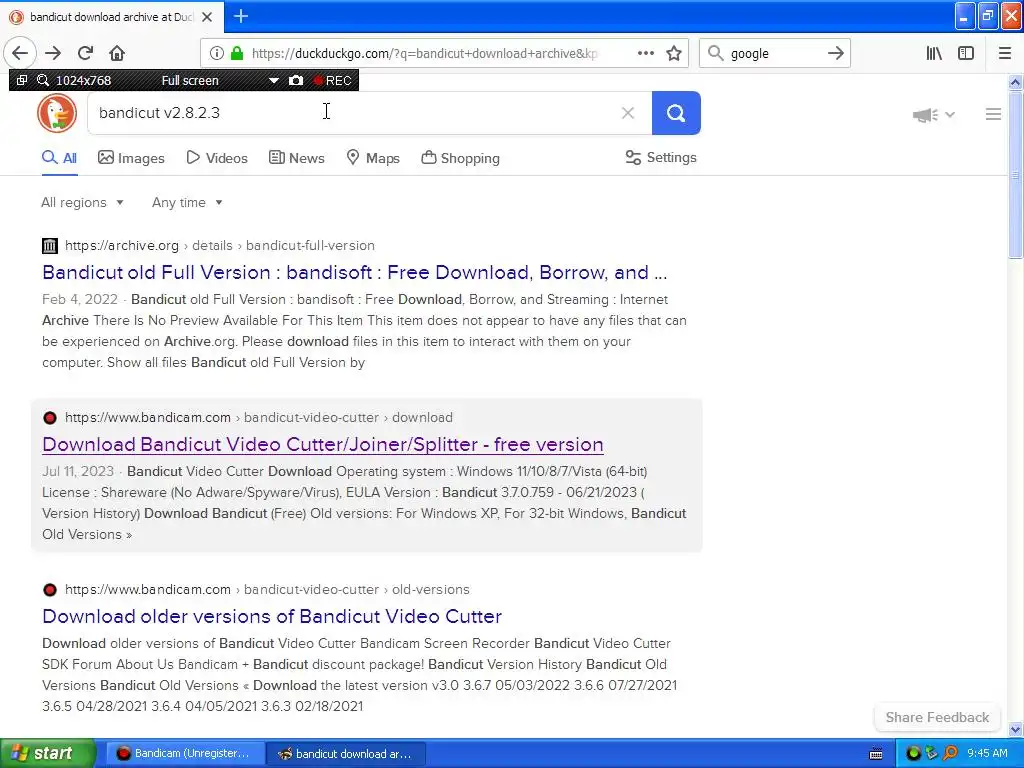Bookmark this page with the star
The width and height of the screenshot is (1024, 768).
[x=674, y=54]
